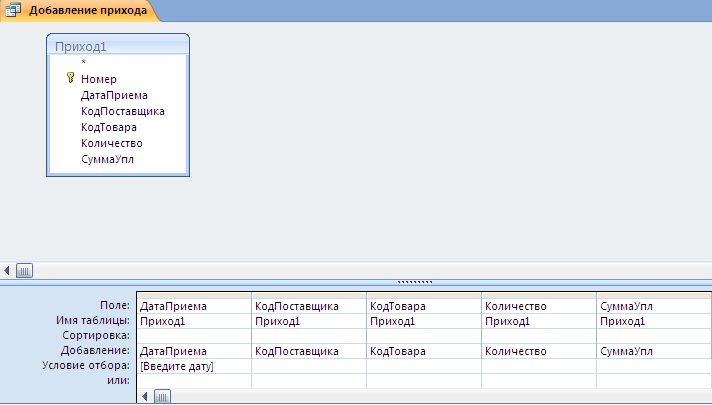Click the Сортировка cell in the Количество column
Image resolution: width=712 pixels, height=405 pixels.
pos(539,336)
